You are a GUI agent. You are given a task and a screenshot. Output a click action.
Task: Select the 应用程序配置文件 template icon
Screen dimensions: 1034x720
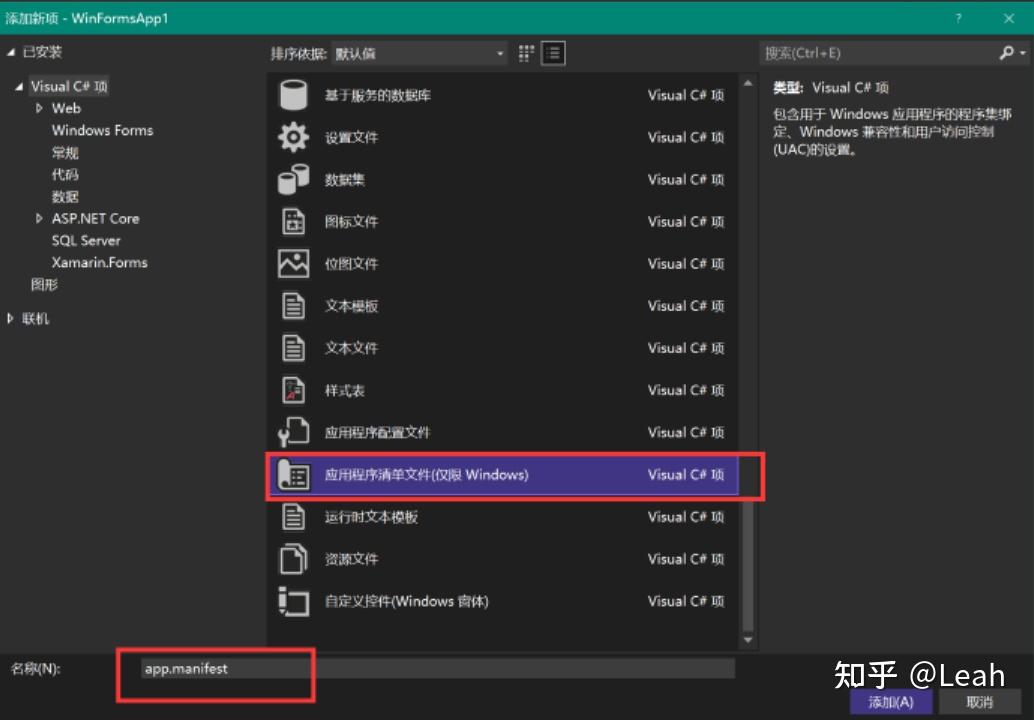(294, 432)
